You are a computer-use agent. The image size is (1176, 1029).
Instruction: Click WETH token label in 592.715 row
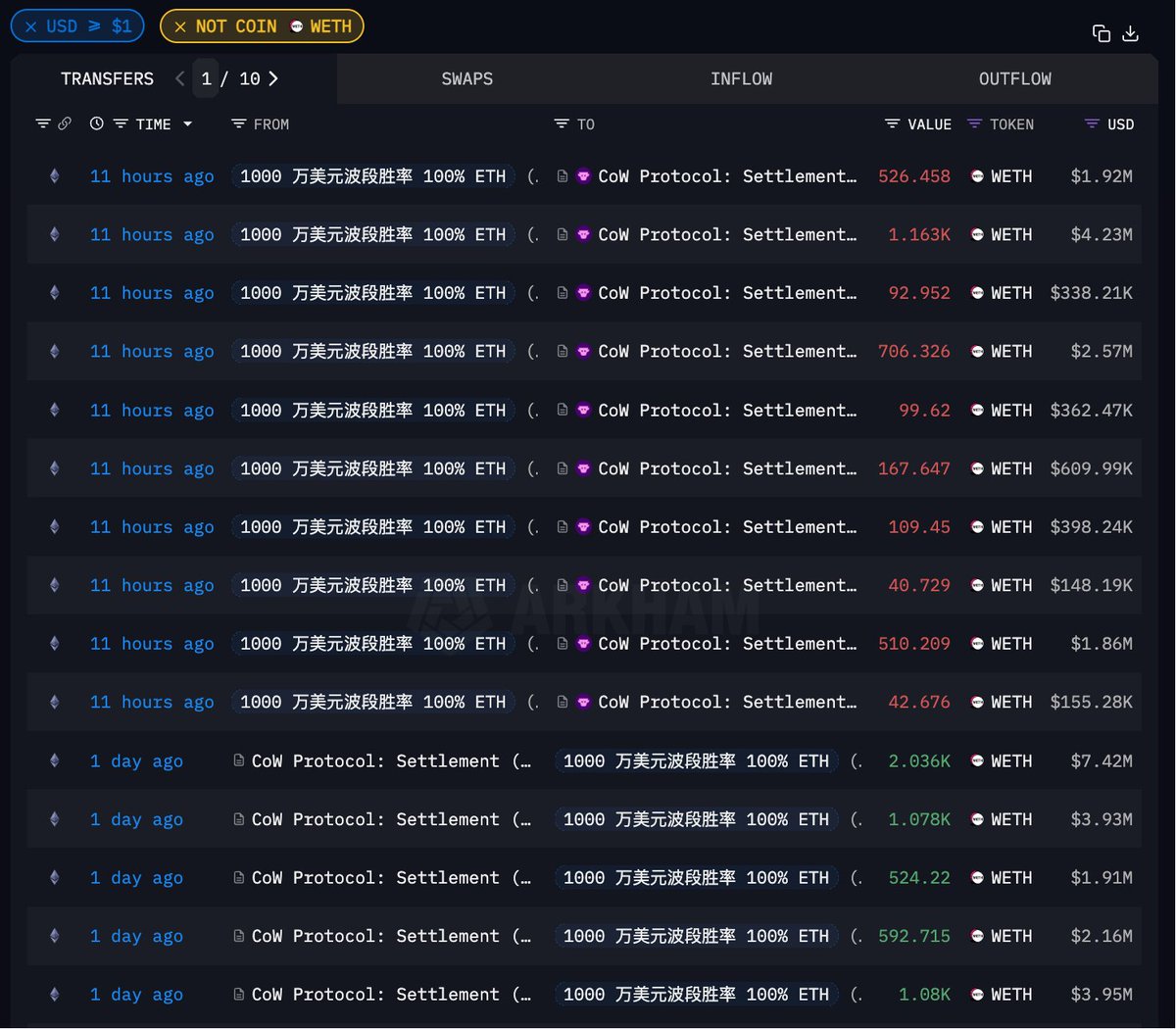click(x=1011, y=936)
